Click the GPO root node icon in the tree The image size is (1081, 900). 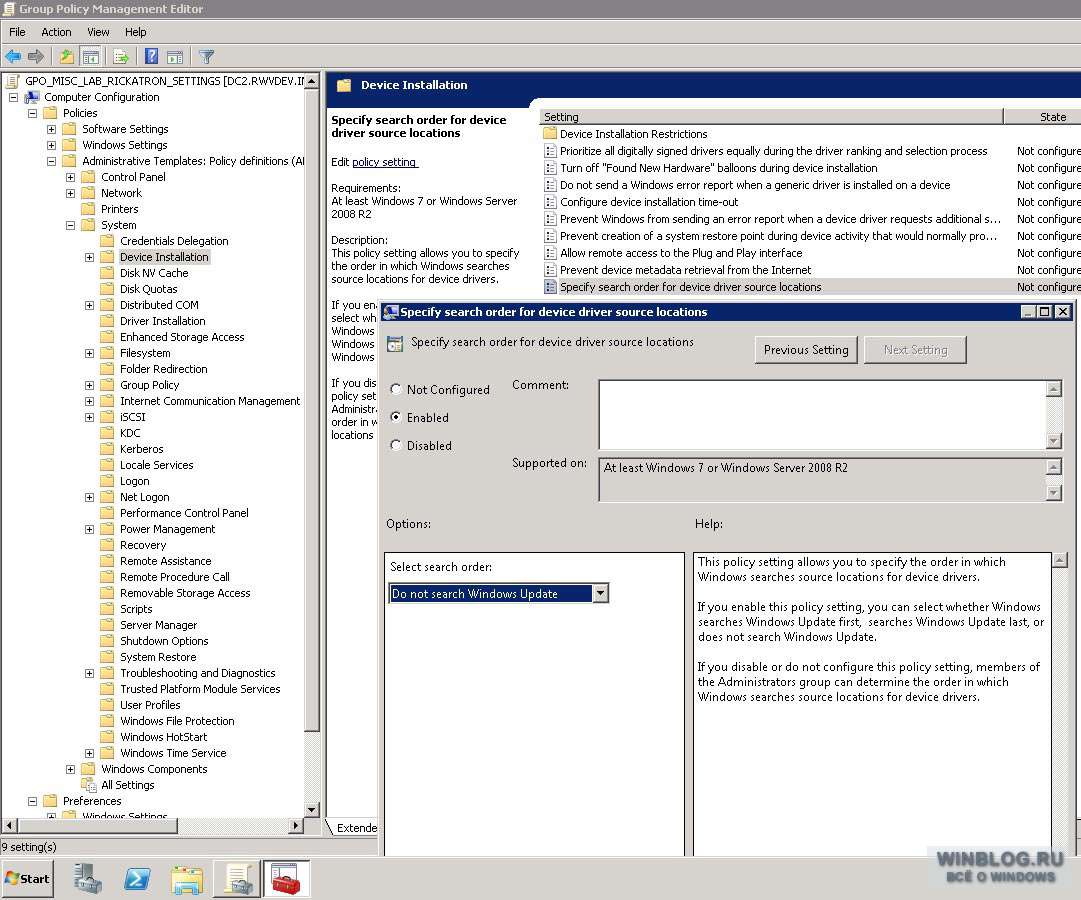12,81
